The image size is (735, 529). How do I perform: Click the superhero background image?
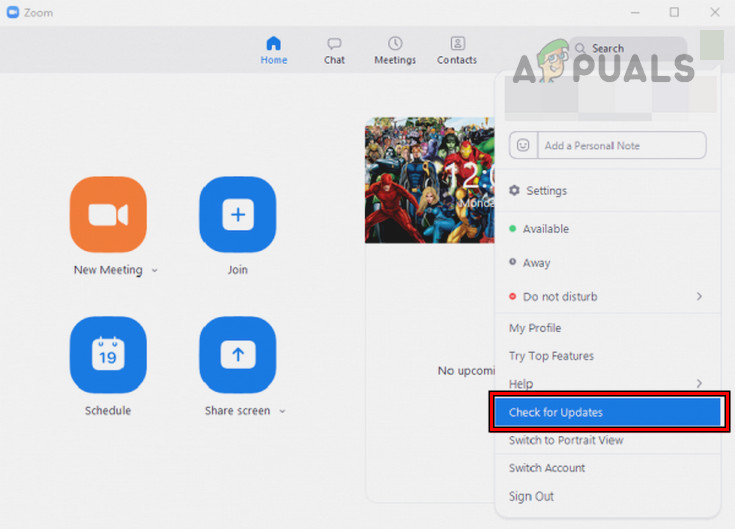click(x=430, y=180)
